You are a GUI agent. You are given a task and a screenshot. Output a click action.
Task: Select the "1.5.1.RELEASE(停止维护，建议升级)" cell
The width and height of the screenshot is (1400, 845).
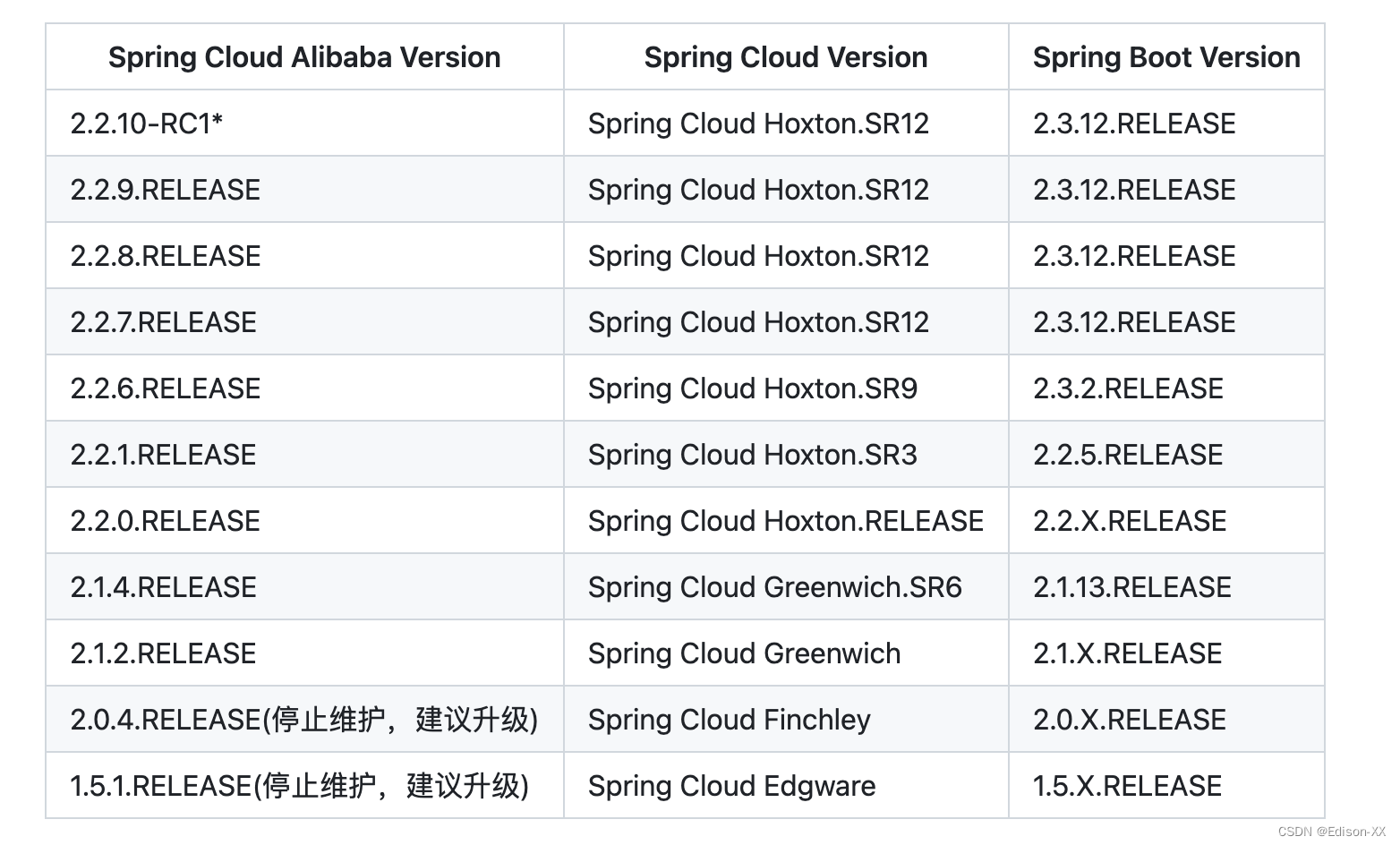click(x=304, y=786)
